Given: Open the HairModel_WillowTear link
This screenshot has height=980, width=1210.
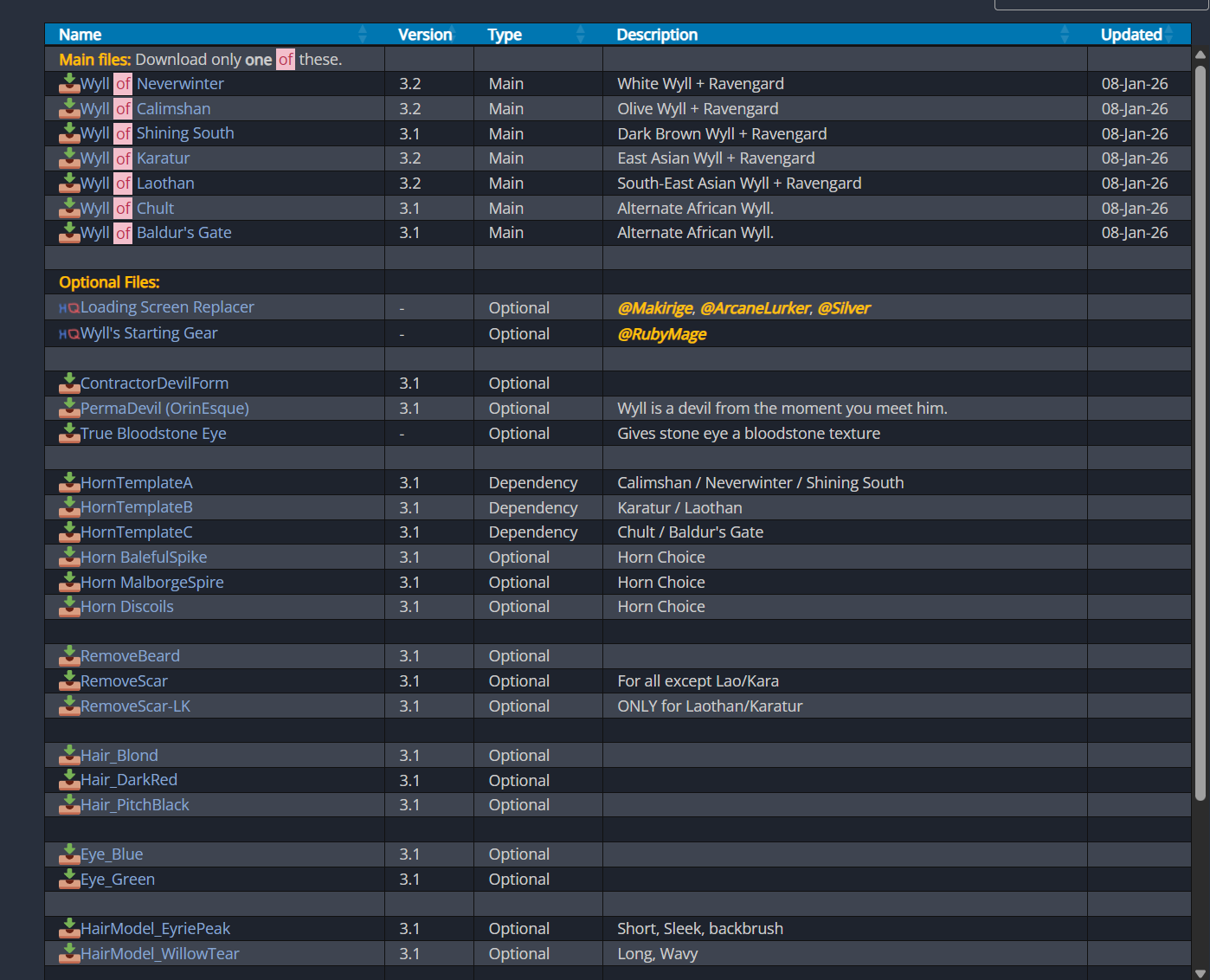Looking at the screenshot, I should (x=160, y=954).
